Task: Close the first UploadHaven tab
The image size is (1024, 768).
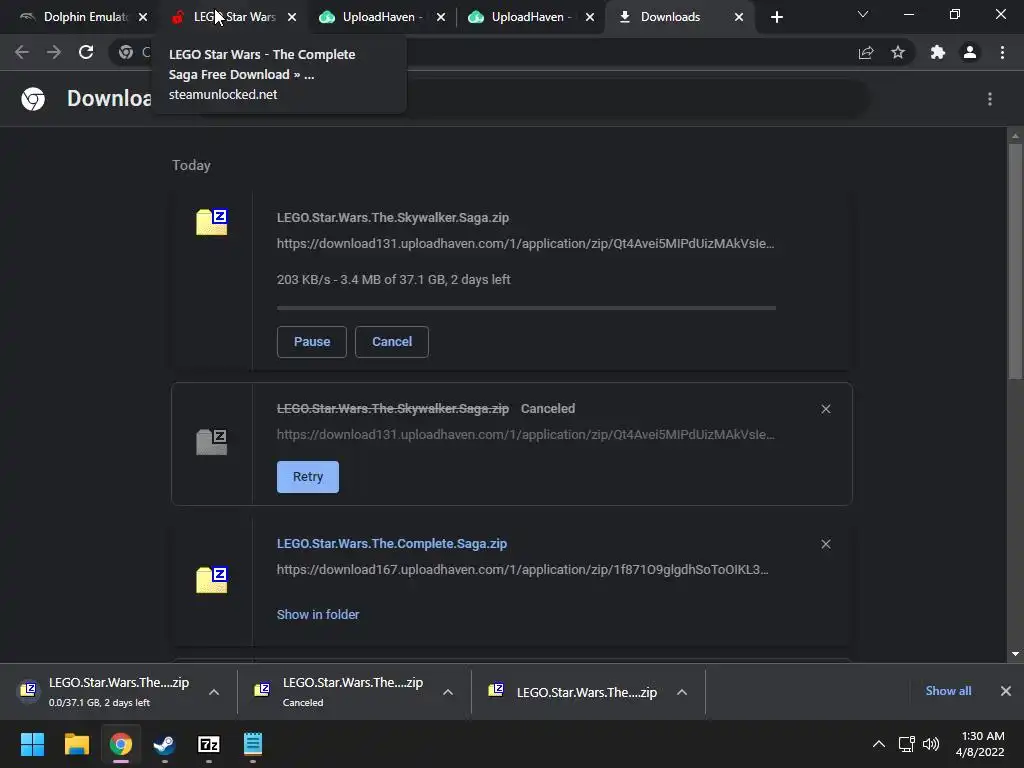Action: [441, 17]
